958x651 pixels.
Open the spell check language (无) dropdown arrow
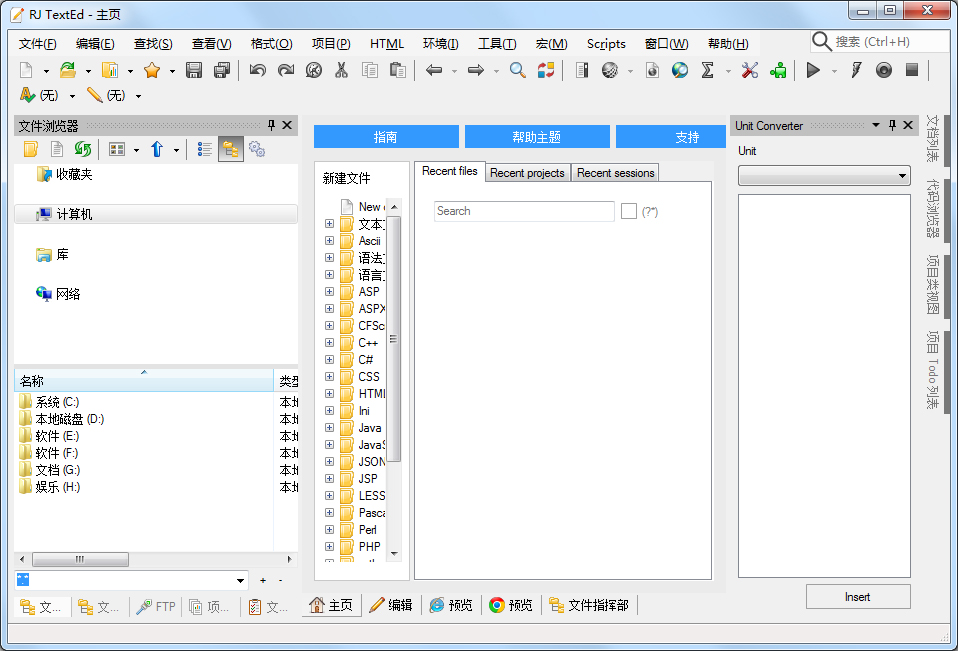point(72,96)
